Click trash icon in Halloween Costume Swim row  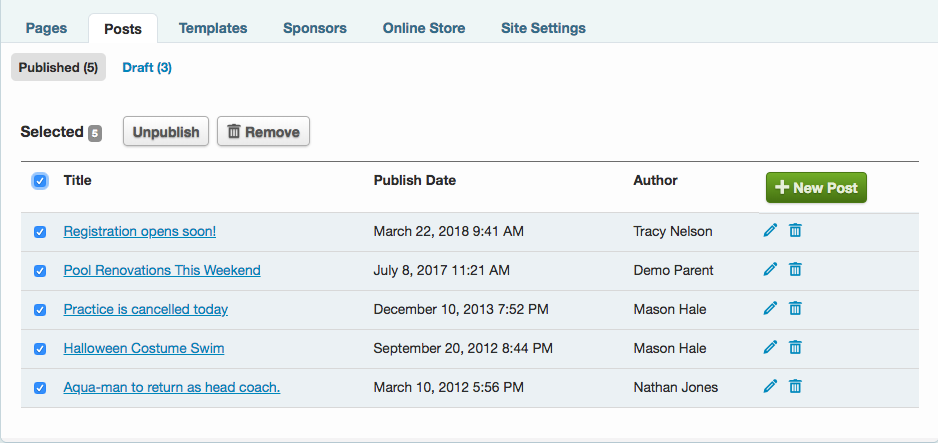pyautogui.click(x=795, y=348)
